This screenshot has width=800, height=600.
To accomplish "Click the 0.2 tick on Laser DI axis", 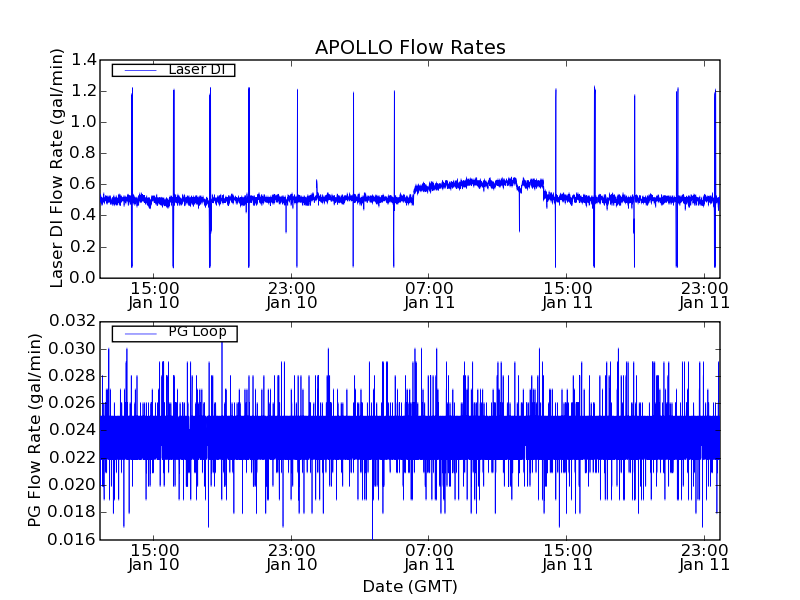I will [84, 247].
